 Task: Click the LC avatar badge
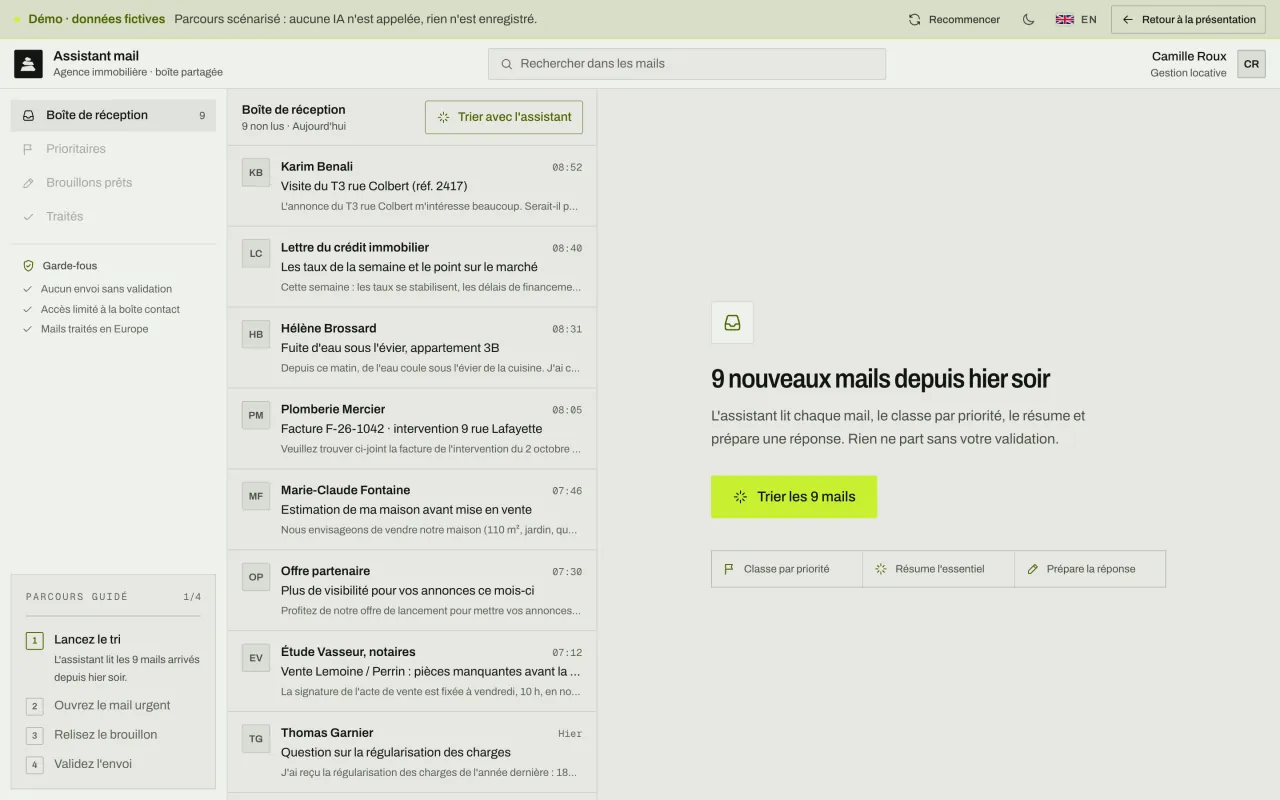[256, 253]
